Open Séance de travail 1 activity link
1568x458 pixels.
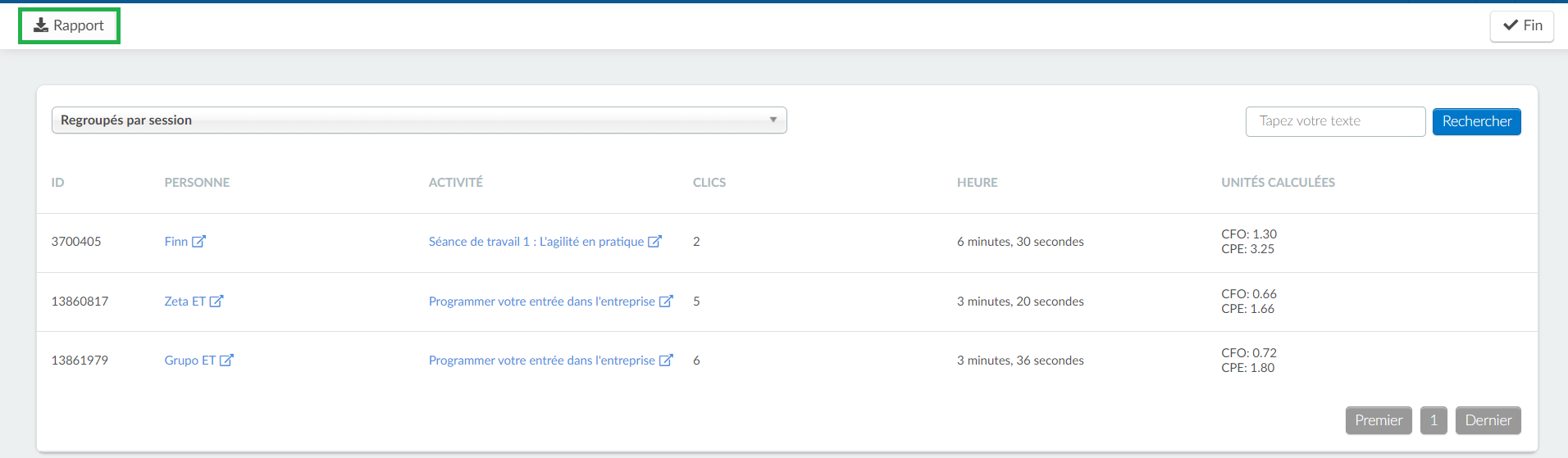pyautogui.click(x=536, y=241)
